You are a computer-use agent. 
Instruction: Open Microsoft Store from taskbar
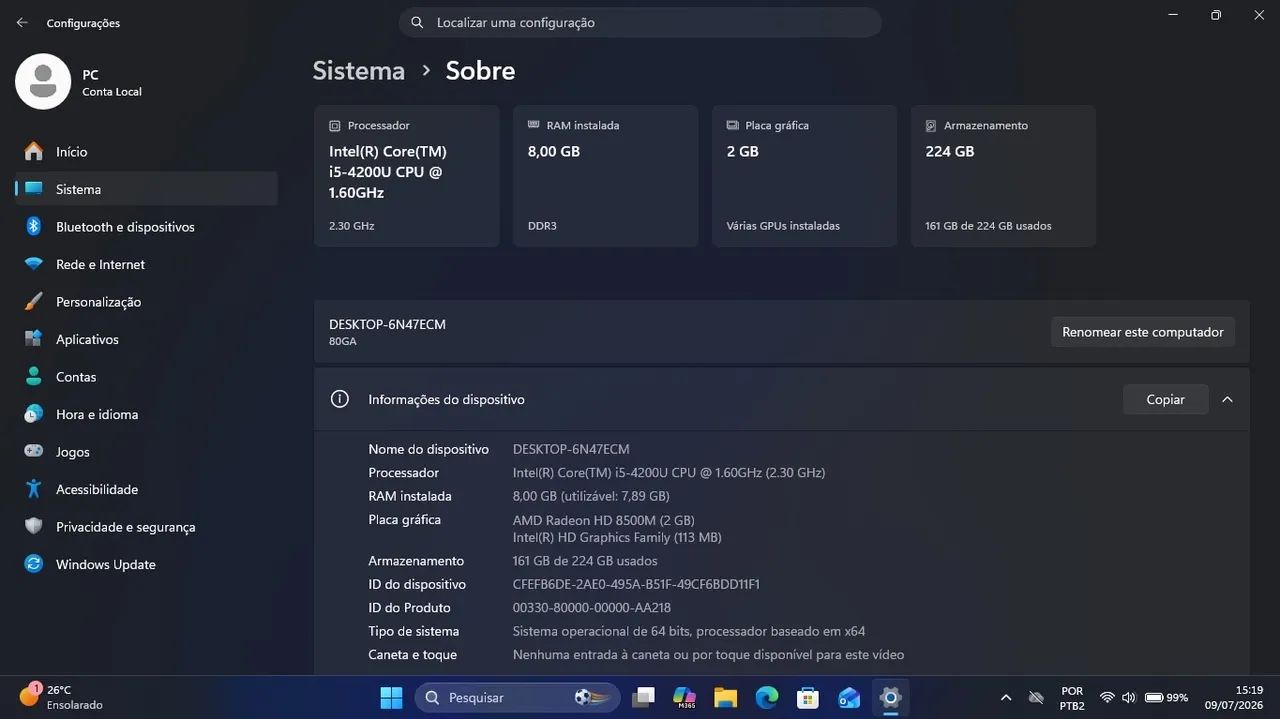click(808, 697)
